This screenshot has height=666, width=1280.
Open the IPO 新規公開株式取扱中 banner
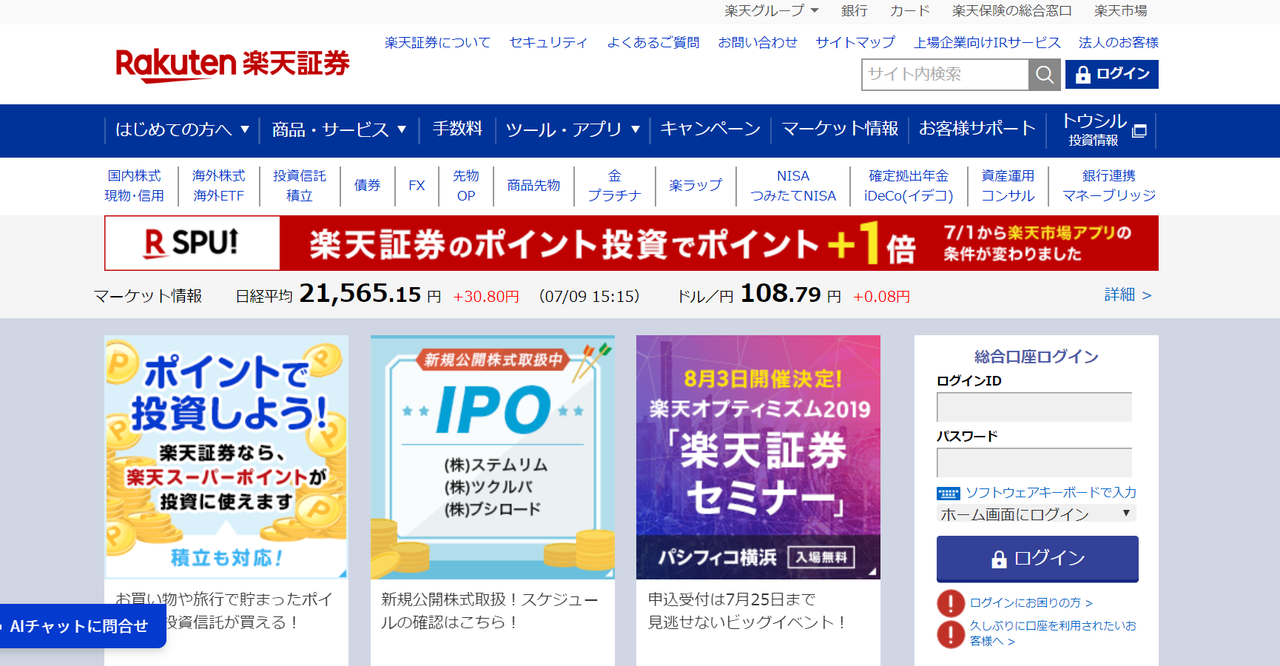click(492, 457)
